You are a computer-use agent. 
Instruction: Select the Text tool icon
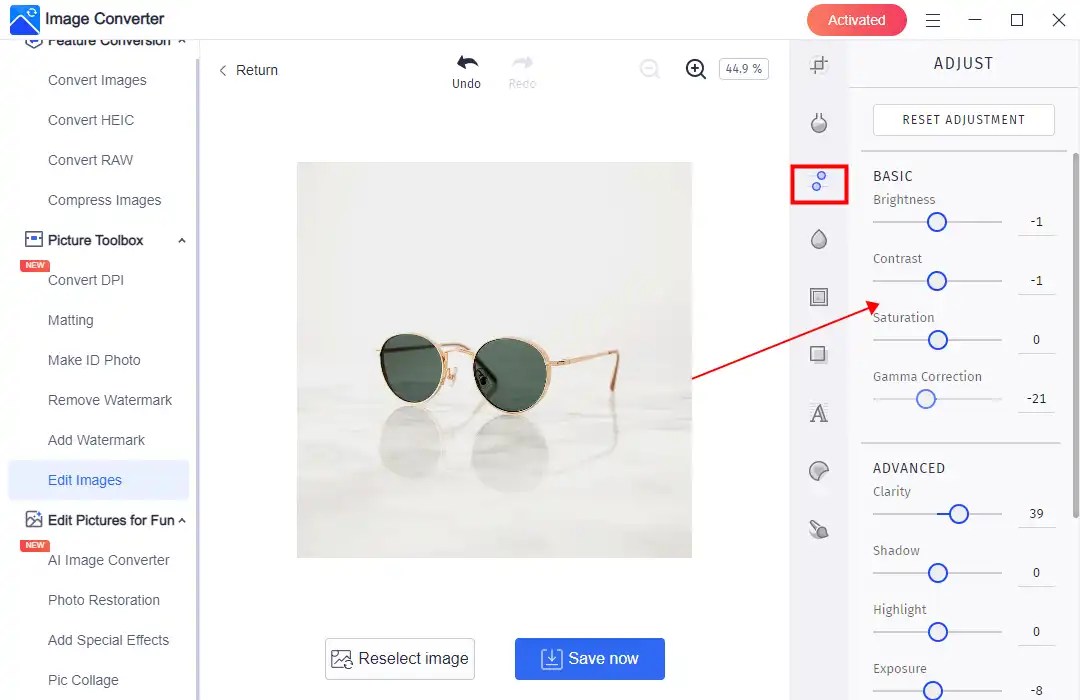[819, 412]
